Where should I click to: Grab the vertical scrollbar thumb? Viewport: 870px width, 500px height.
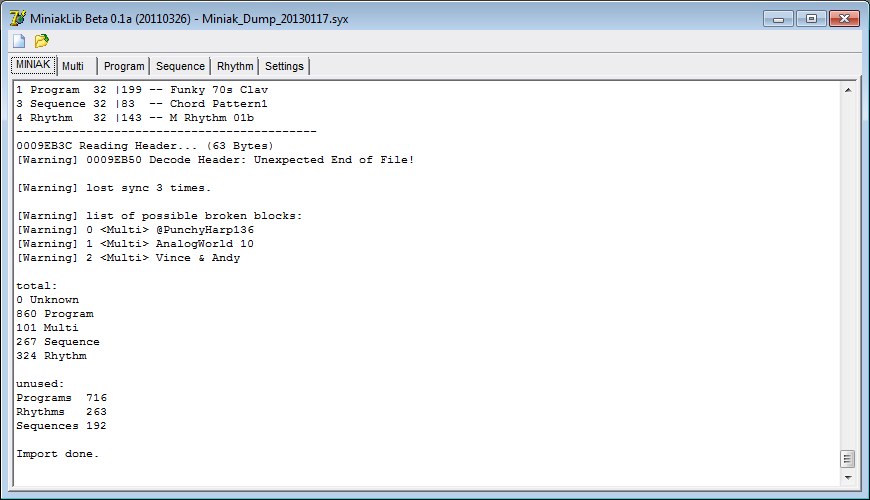click(x=848, y=459)
